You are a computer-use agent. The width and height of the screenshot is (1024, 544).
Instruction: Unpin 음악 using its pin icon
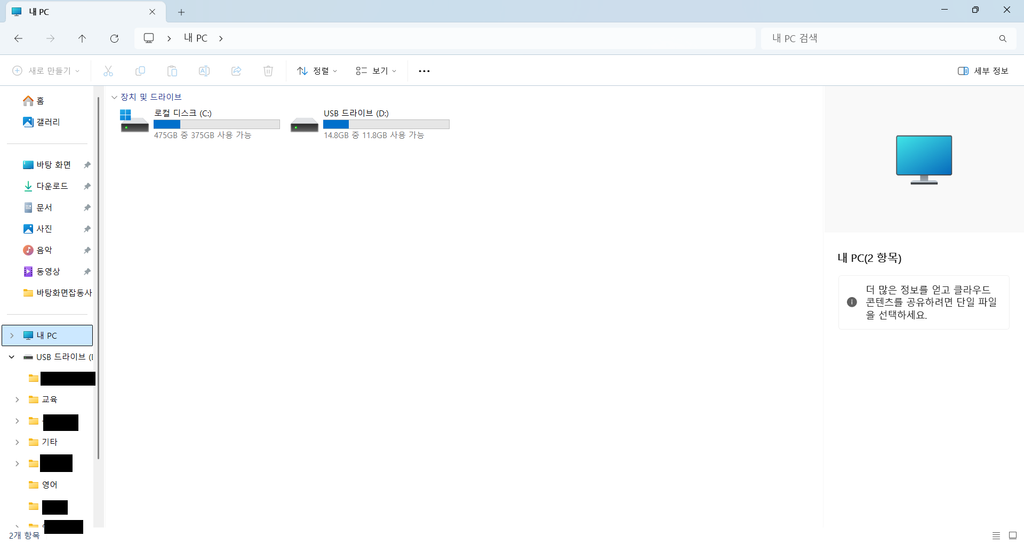[x=87, y=250]
